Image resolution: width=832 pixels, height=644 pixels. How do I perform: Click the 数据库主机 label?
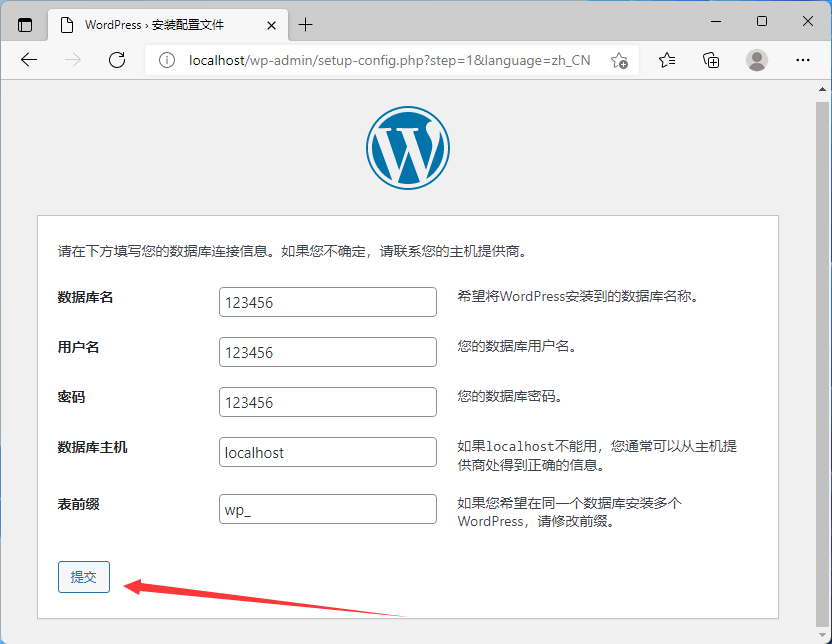click(92, 447)
